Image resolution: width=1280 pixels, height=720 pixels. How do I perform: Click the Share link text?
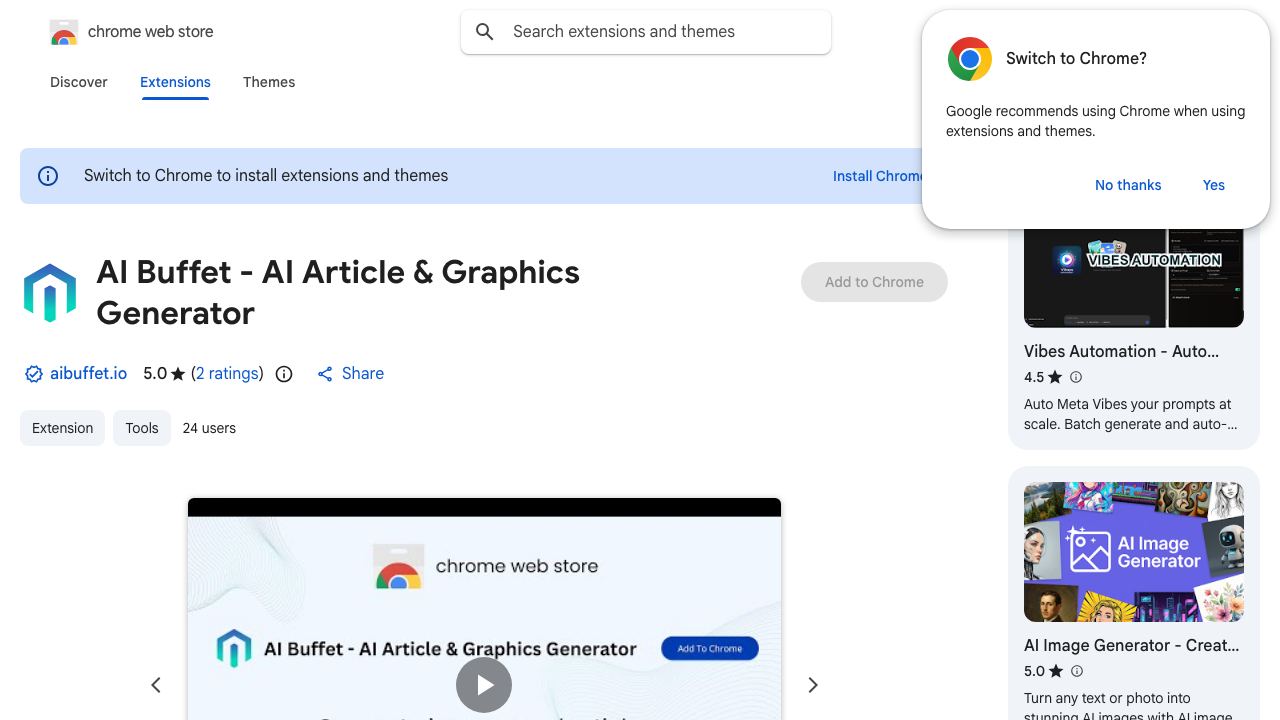click(363, 374)
